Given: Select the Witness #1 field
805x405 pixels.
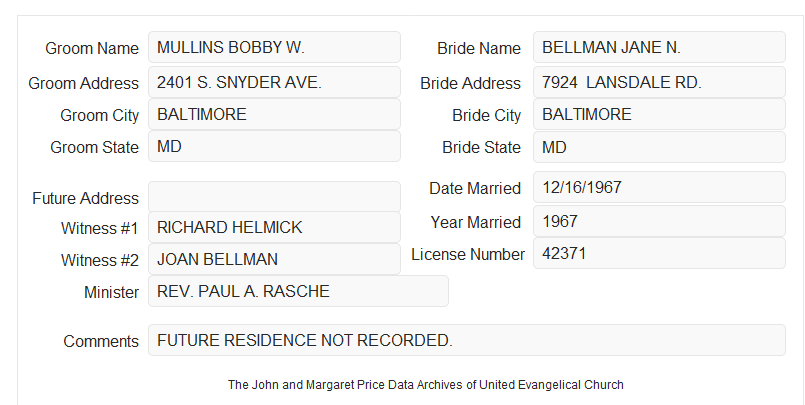Looking at the screenshot, I should 274,227.
